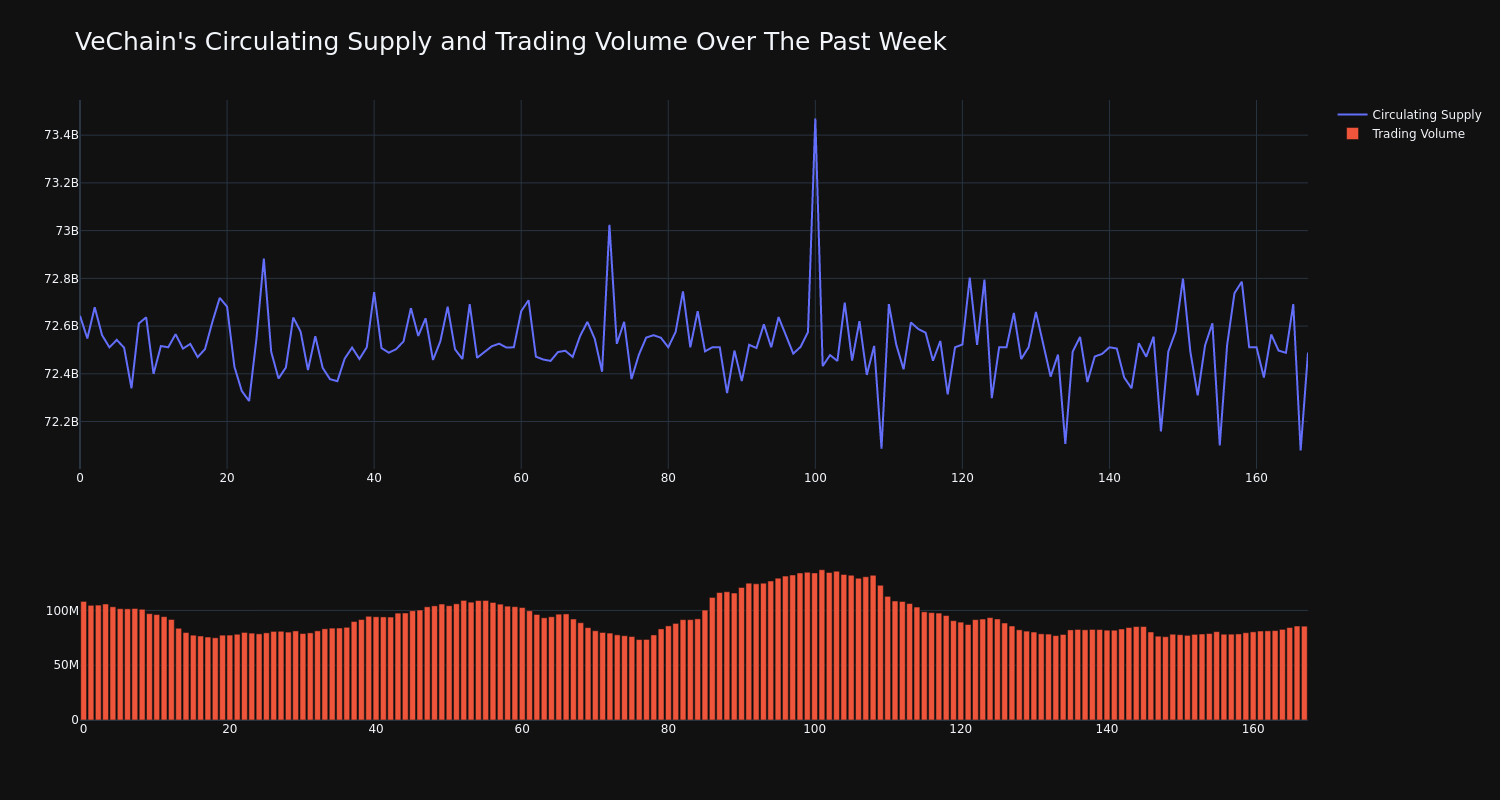1500x800 pixels.
Task: Click the 72.6B y-axis label
Action: pyautogui.click(x=61, y=326)
